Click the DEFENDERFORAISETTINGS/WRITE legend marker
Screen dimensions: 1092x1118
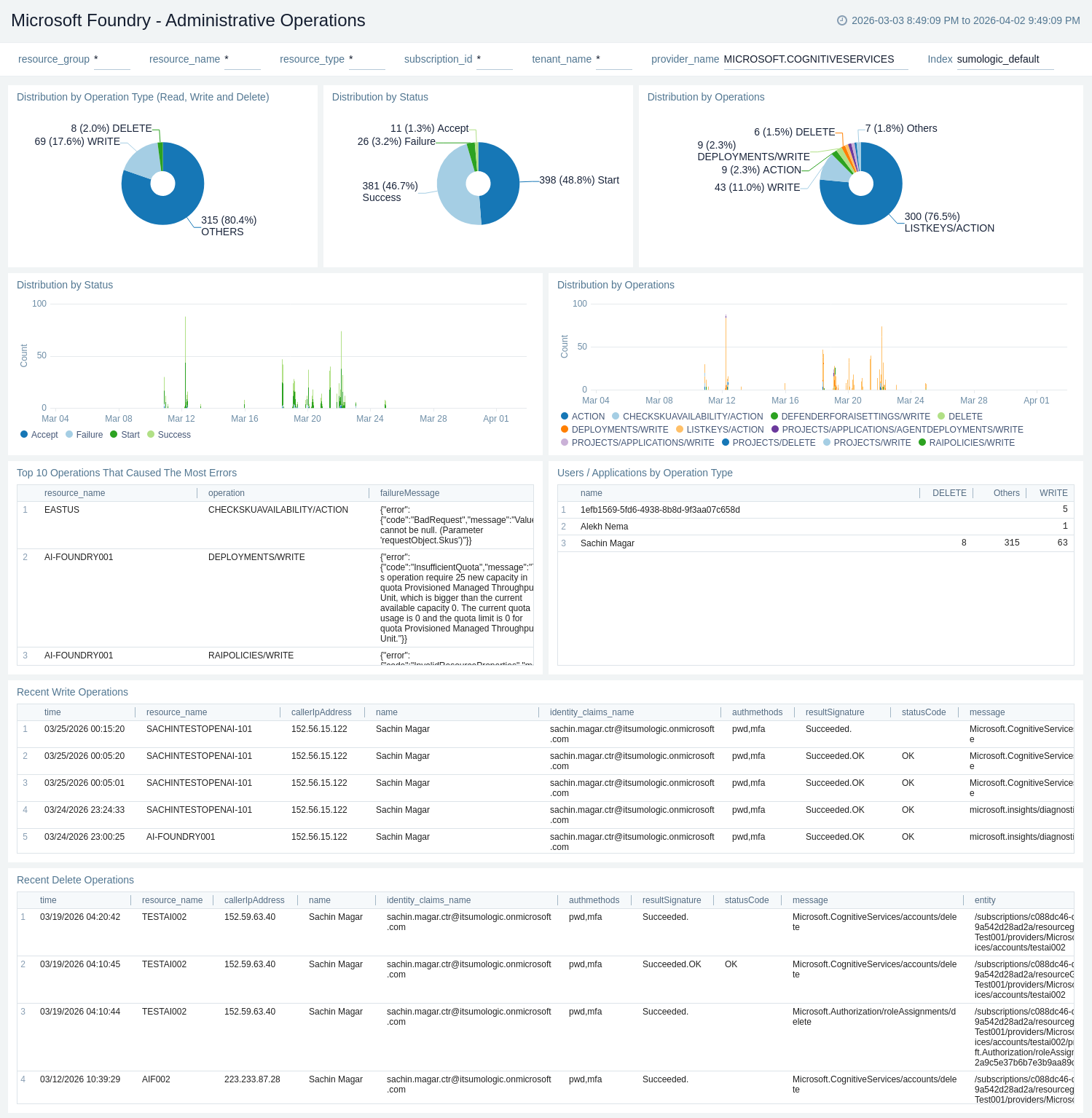pos(774,417)
